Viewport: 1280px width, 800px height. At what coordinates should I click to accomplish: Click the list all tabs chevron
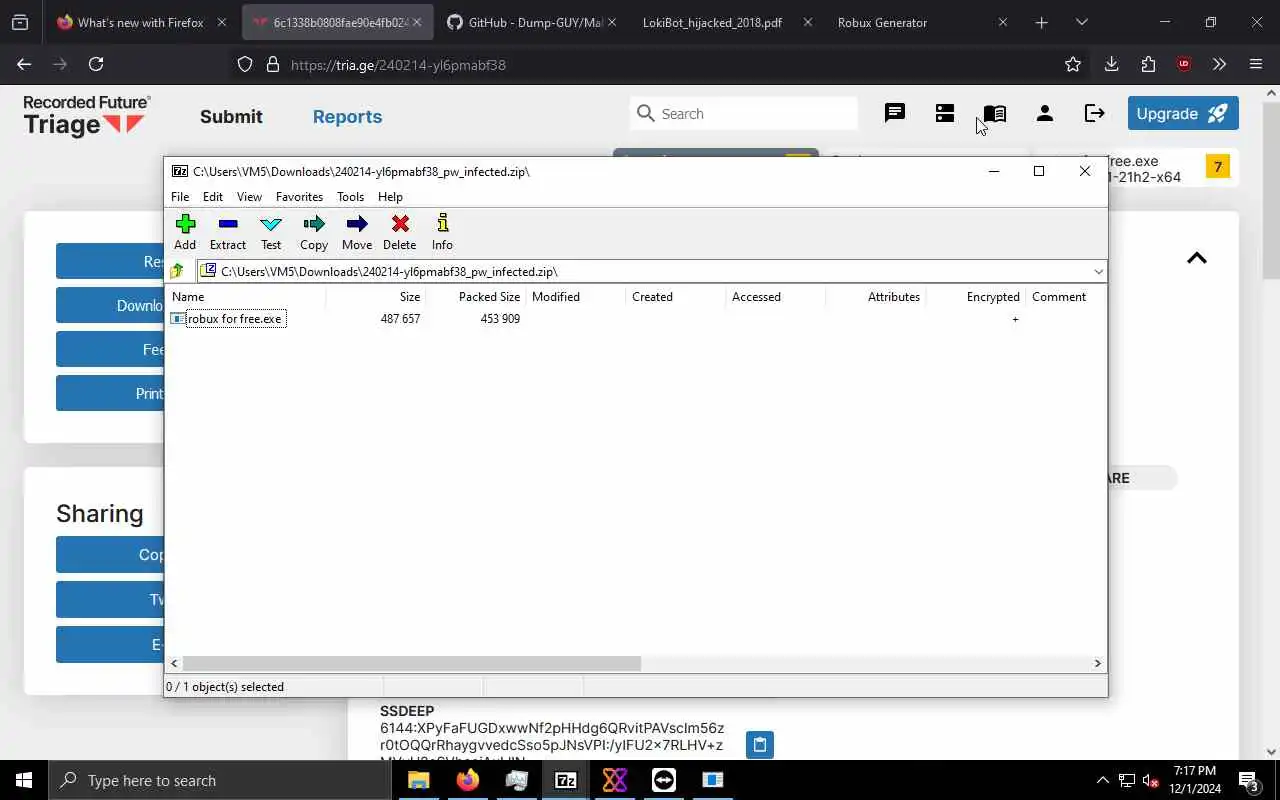1081,22
